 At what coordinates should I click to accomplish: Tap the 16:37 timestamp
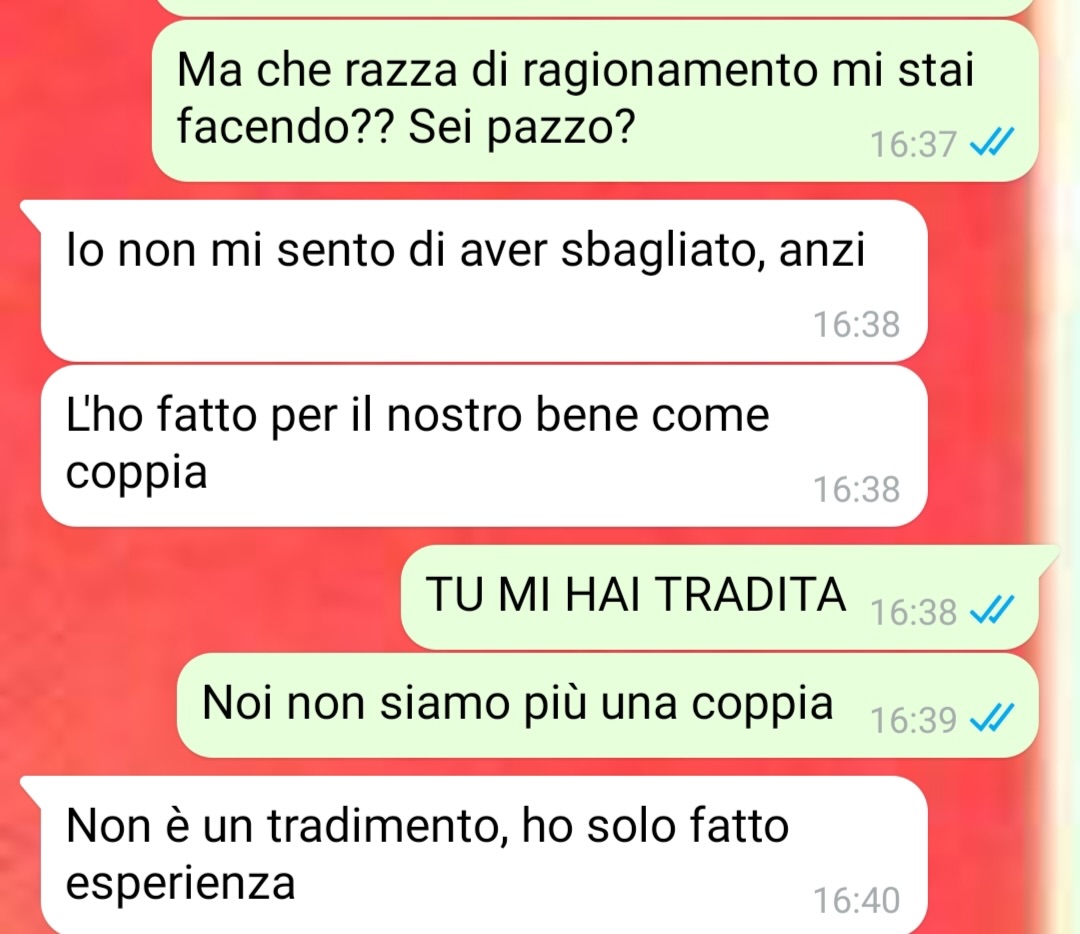[913, 145]
